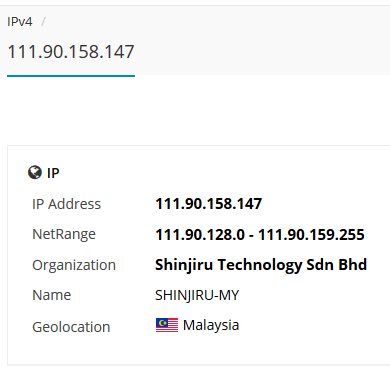Click the bold IP Address value 111.90.158.147
Image resolution: width=390 pixels, height=369 pixels.
coord(209,204)
